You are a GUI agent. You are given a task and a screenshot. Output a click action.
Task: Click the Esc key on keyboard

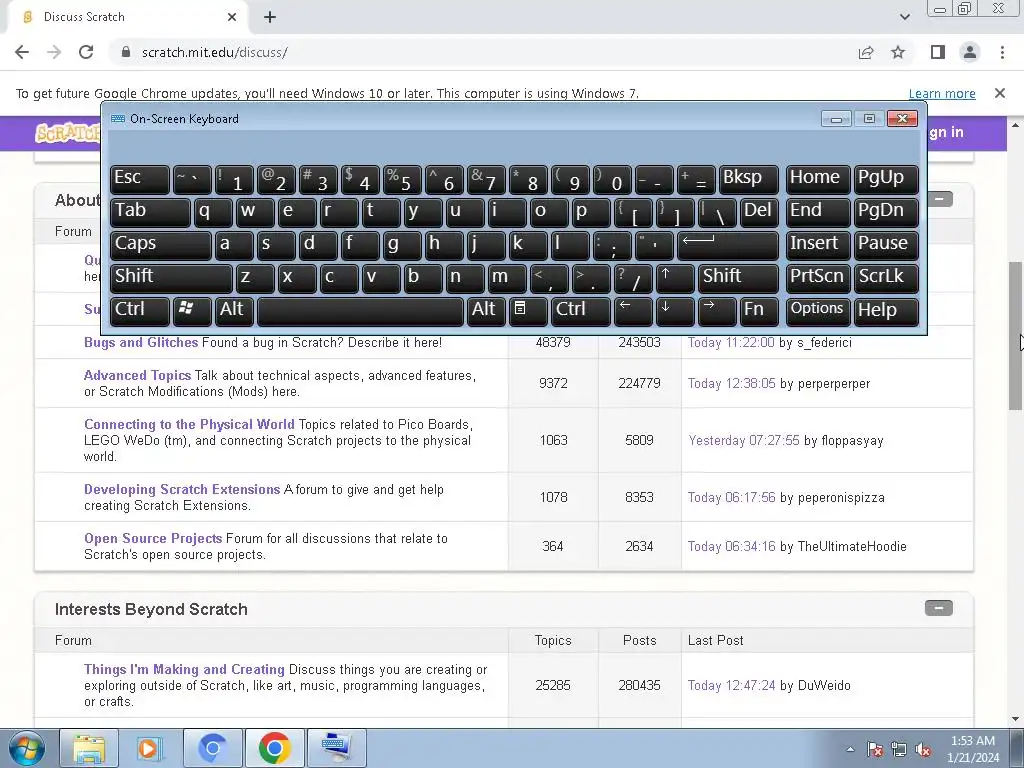[140, 179]
